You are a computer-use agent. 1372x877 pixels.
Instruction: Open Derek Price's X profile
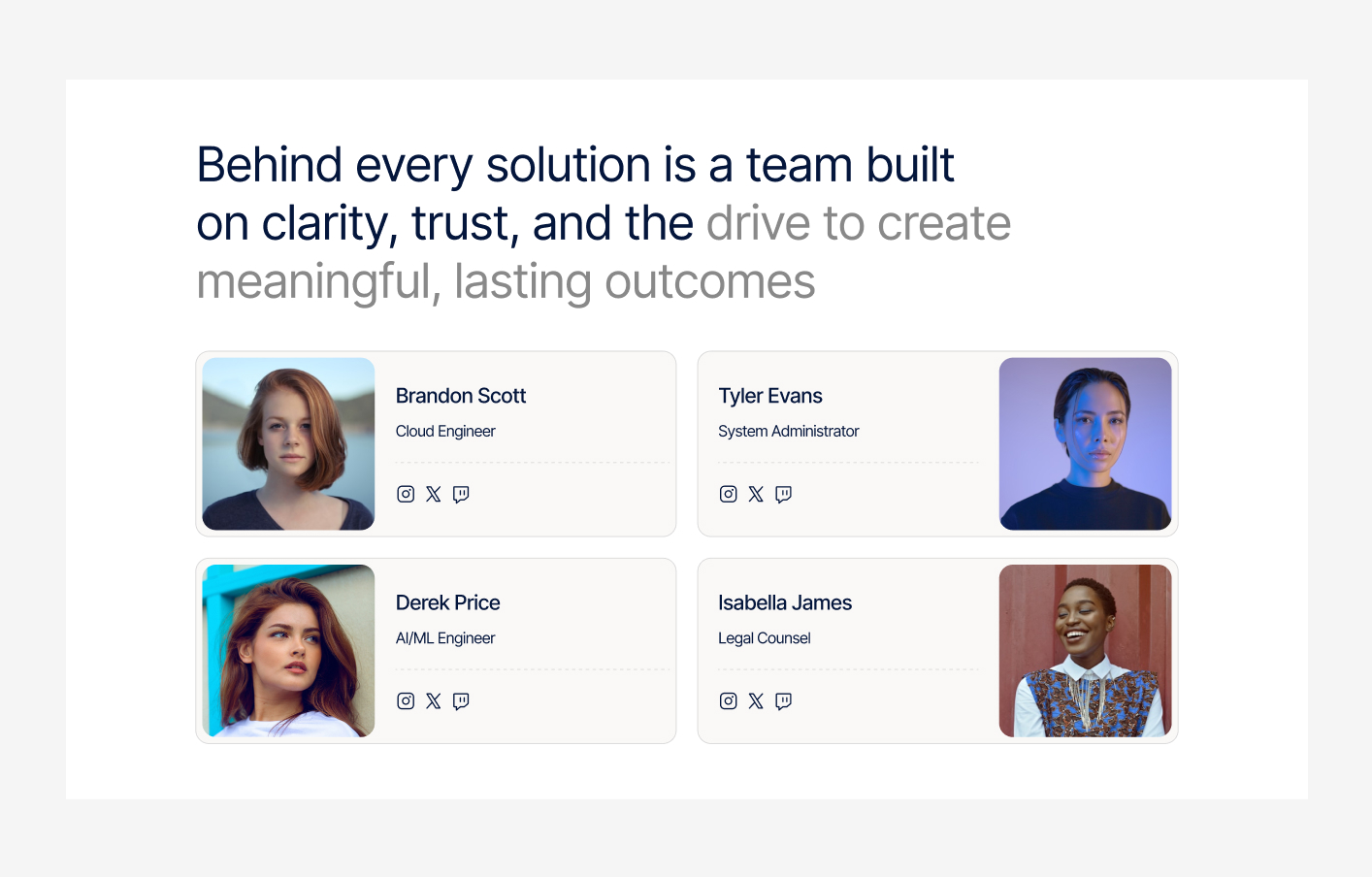(433, 700)
